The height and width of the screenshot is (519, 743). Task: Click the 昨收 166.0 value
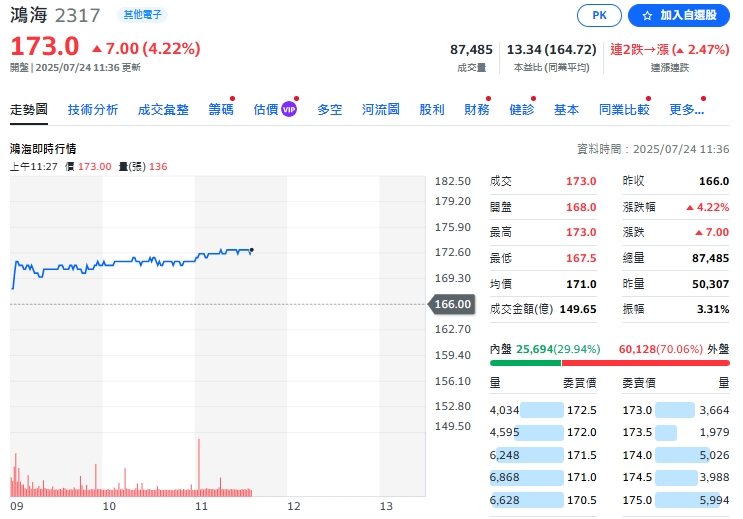pyautogui.click(x=714, y=181)
